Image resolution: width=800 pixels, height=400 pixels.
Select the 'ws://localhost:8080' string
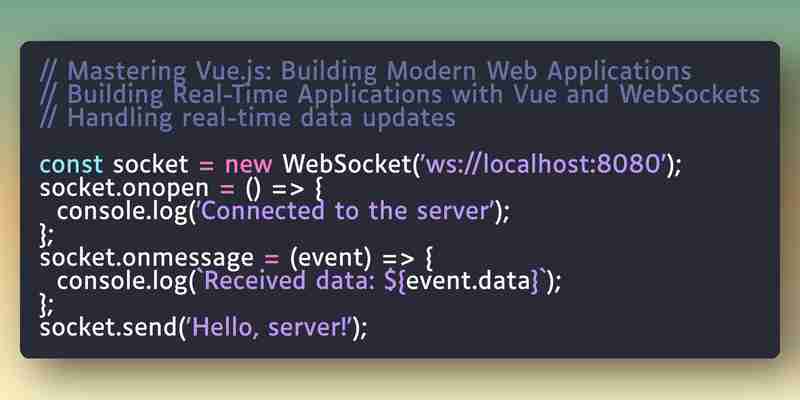(543, 165)
